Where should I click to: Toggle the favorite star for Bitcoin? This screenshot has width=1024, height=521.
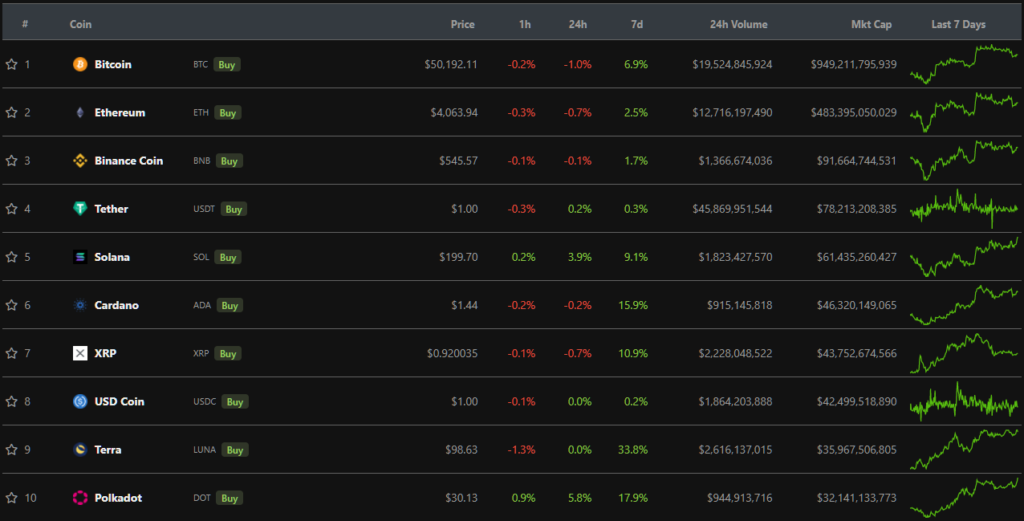[11, 64]
